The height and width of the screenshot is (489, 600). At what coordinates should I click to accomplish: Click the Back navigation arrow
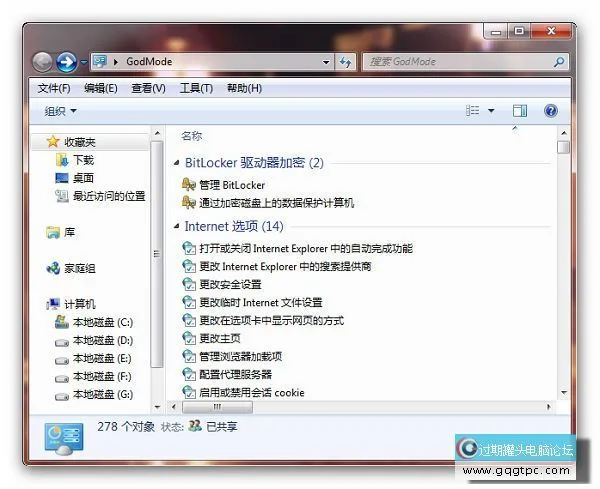(x=42, y=62)
